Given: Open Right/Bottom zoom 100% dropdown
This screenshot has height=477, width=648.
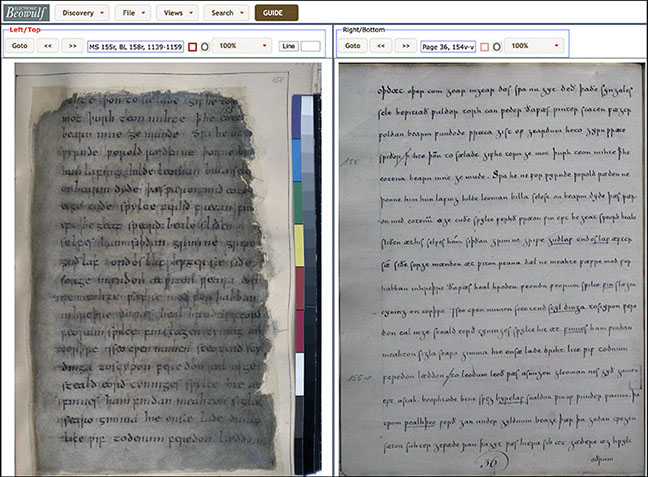Looking at the screenshot, I should 534,46.
